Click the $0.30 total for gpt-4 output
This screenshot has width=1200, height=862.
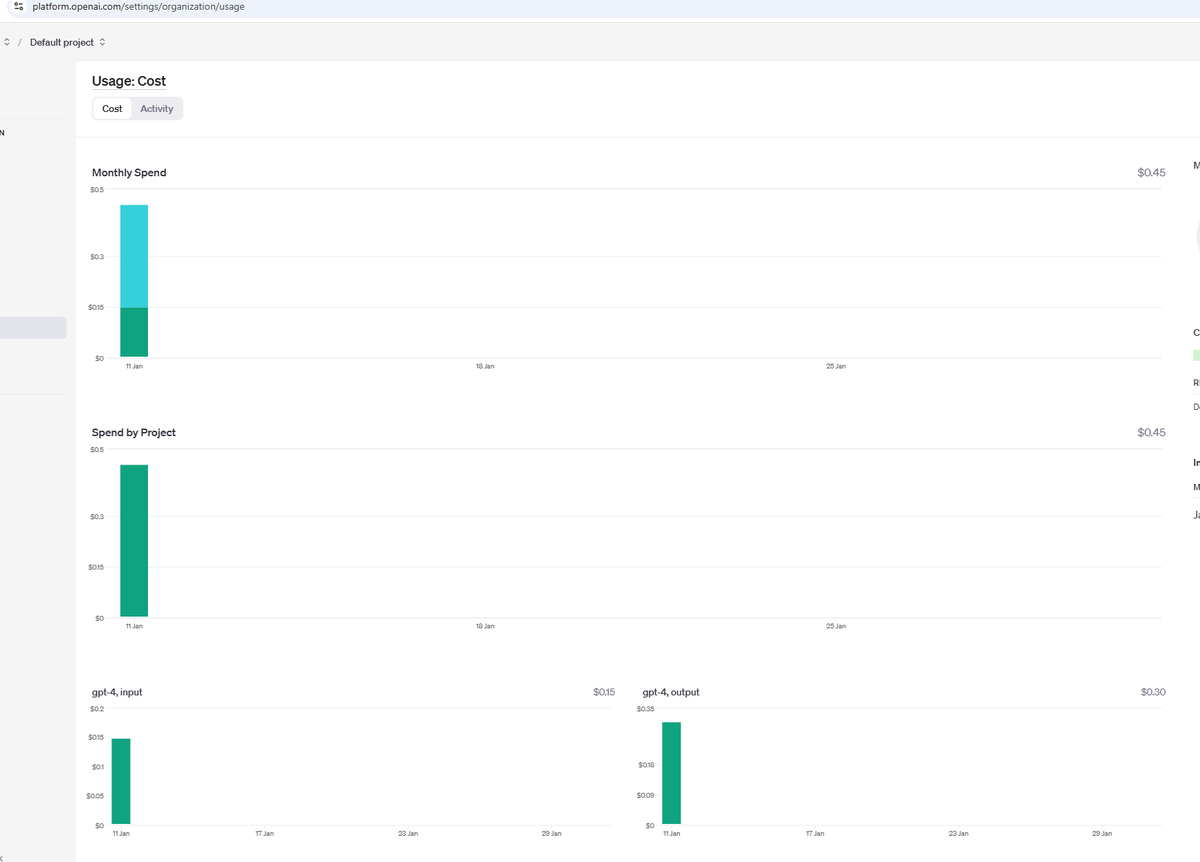click(1153, 692)
